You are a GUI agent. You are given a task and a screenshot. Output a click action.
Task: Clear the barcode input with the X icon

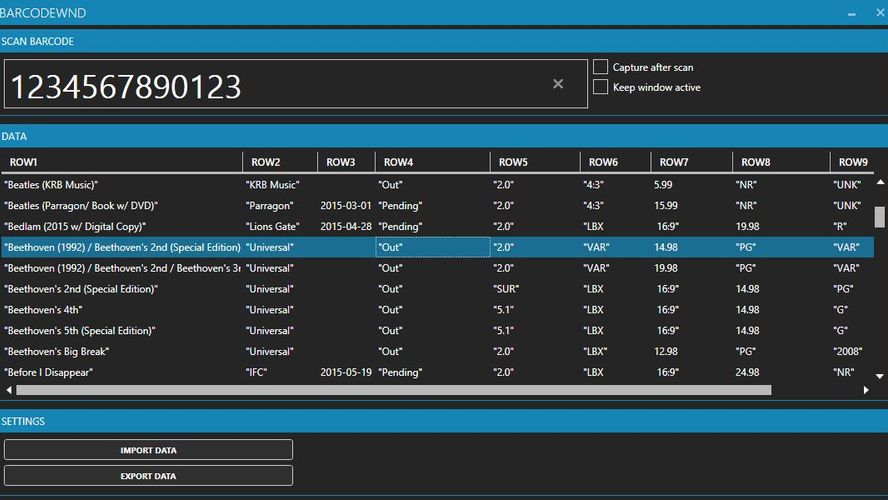pos(558,84)
